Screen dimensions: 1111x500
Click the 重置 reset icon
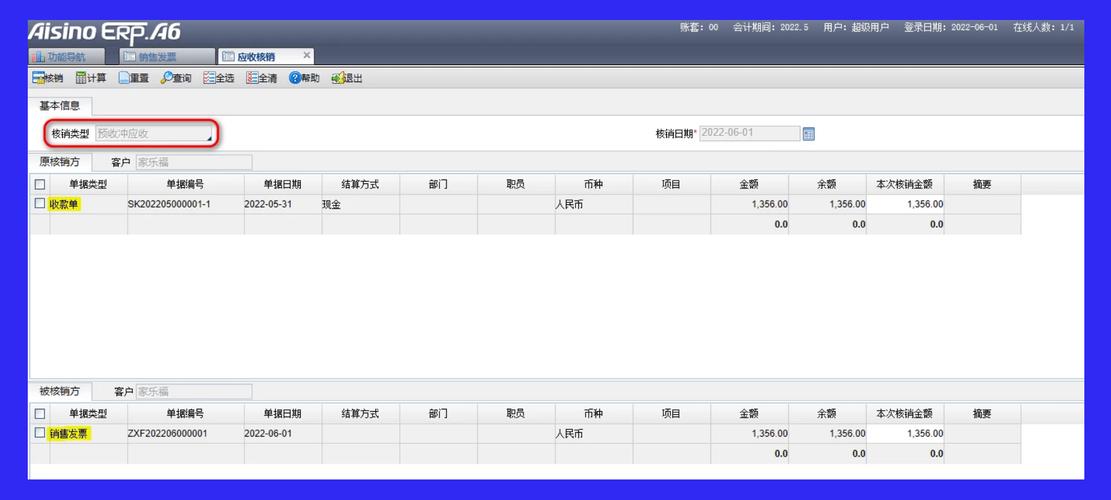pyautogui.click(x=123, y=79)
